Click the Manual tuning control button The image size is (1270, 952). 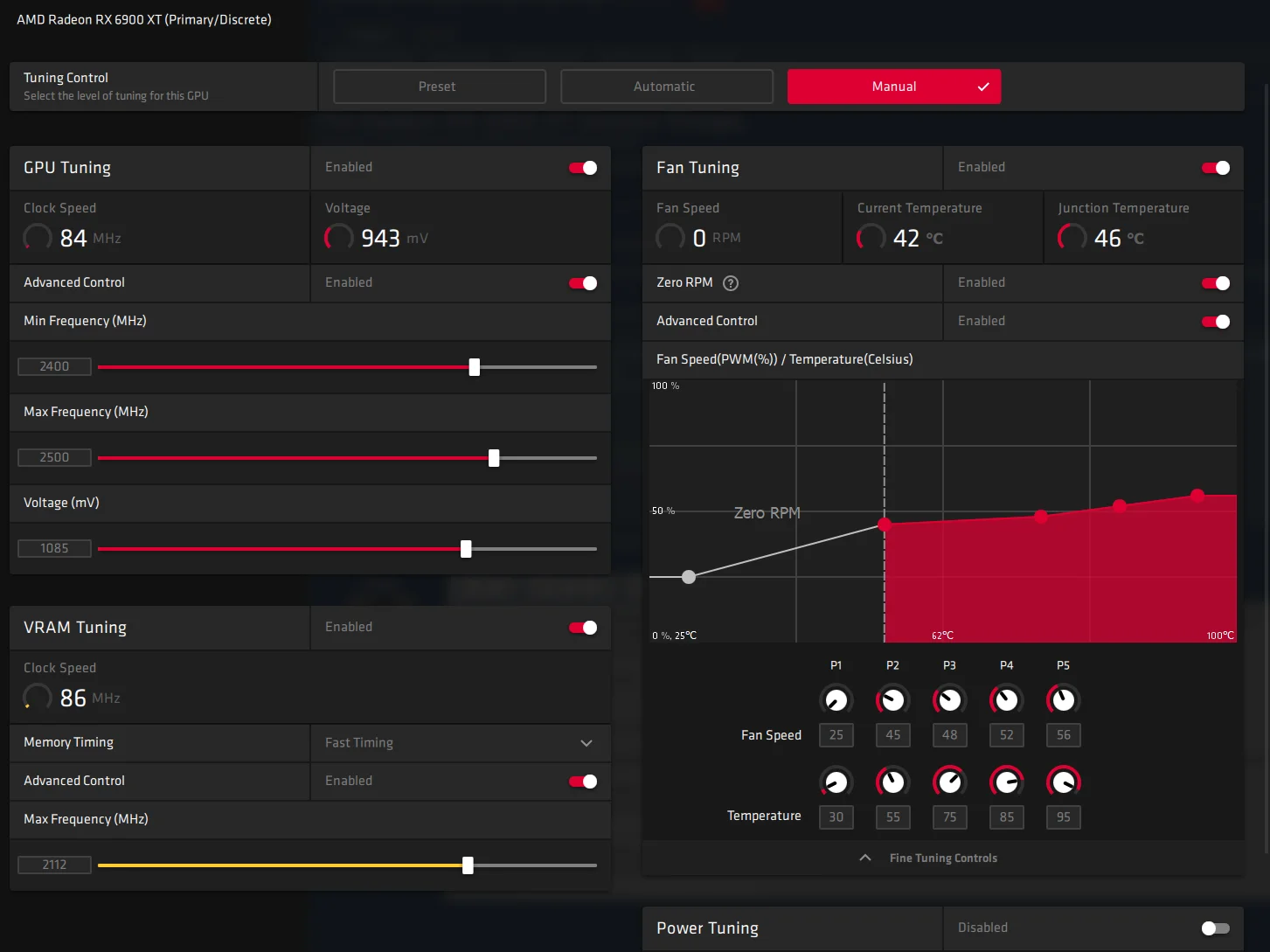(894, 87)
